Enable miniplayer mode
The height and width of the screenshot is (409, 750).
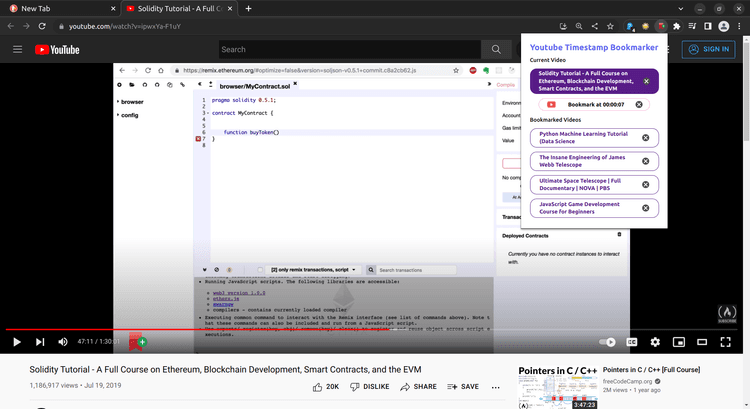click(x=679, y=342)
